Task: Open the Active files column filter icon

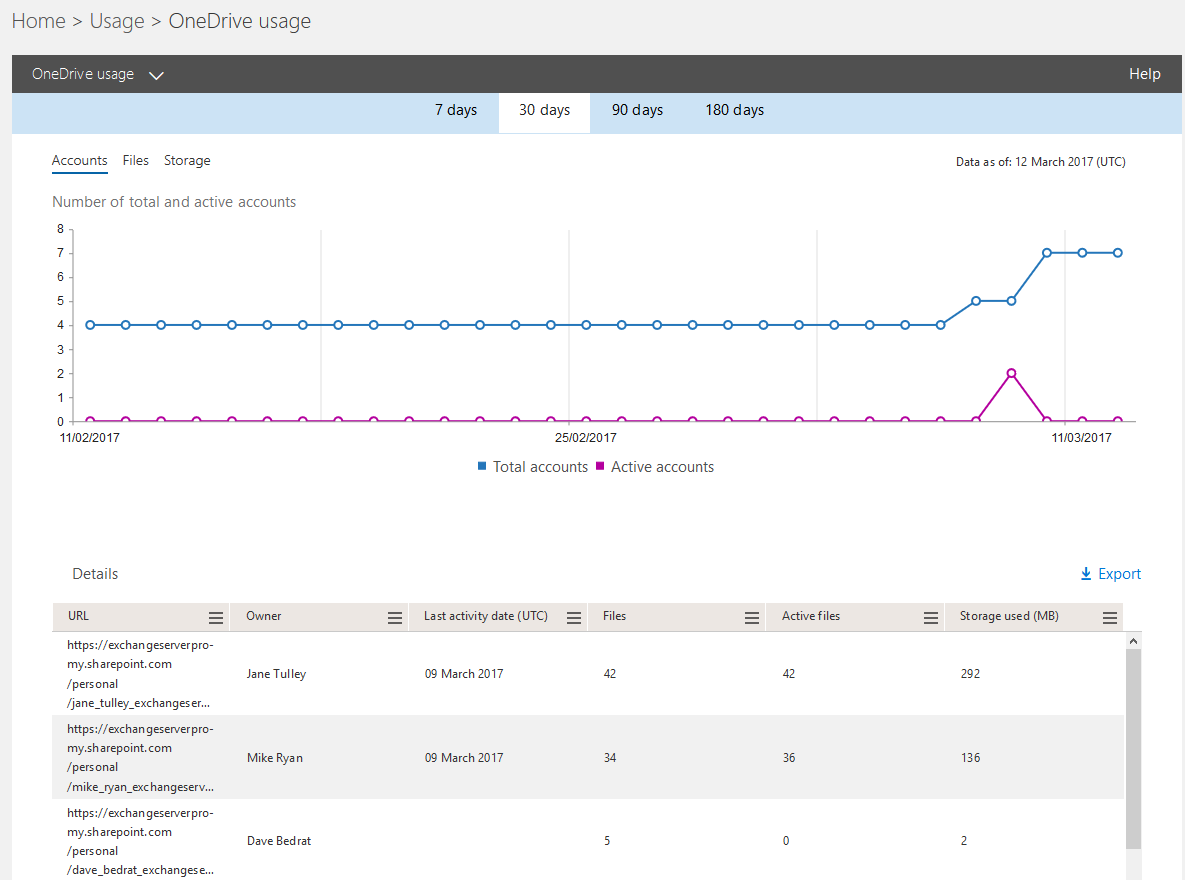Action: pos(930,617)
